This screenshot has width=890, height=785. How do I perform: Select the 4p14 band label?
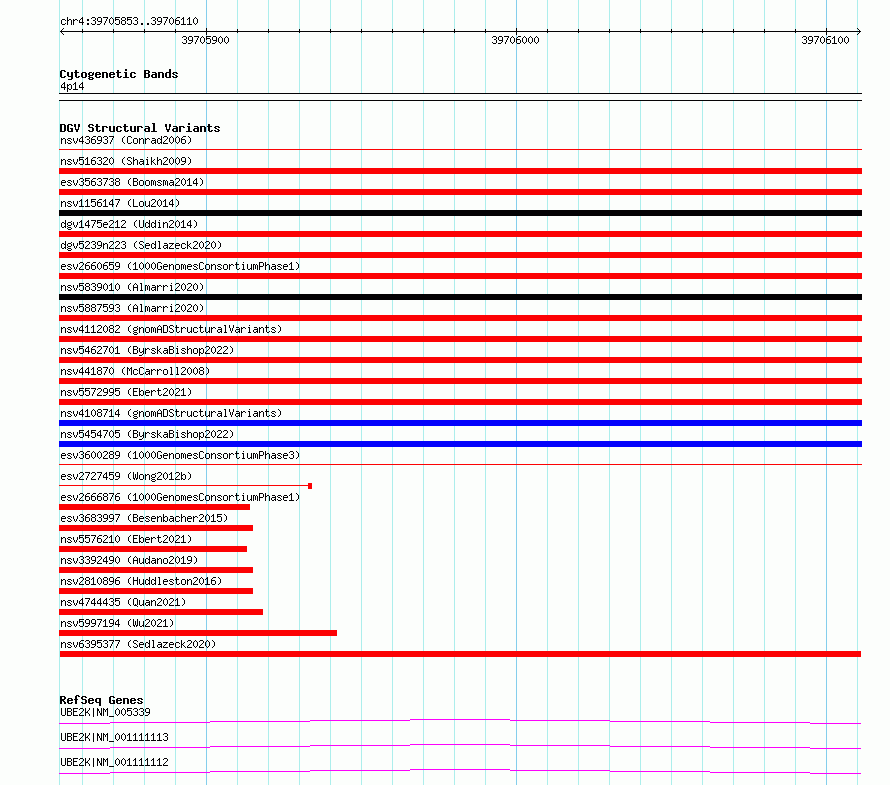[x=72, y=86]
